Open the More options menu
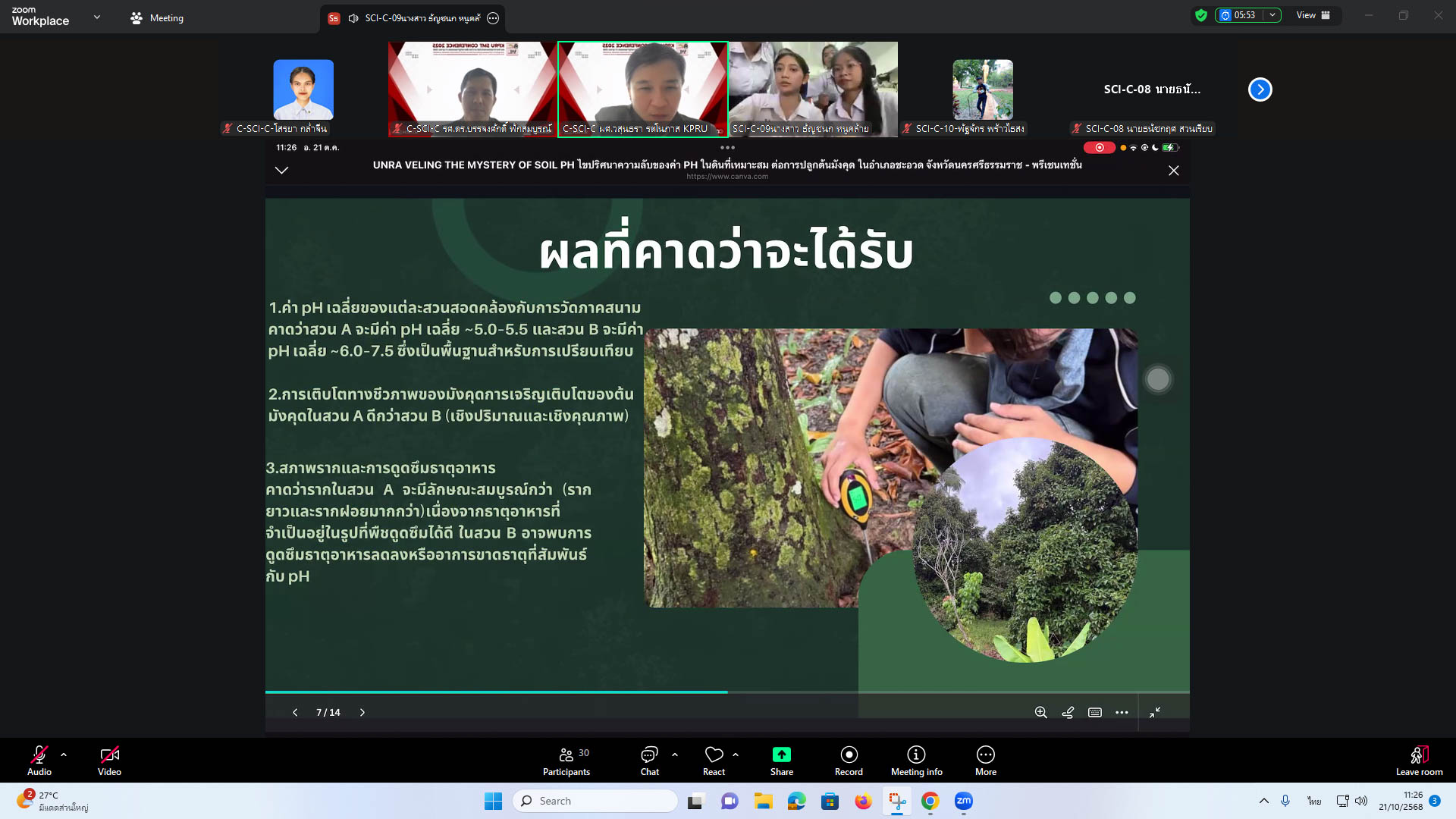Viewport: 1456px width, 819px height. click(985, 755)
